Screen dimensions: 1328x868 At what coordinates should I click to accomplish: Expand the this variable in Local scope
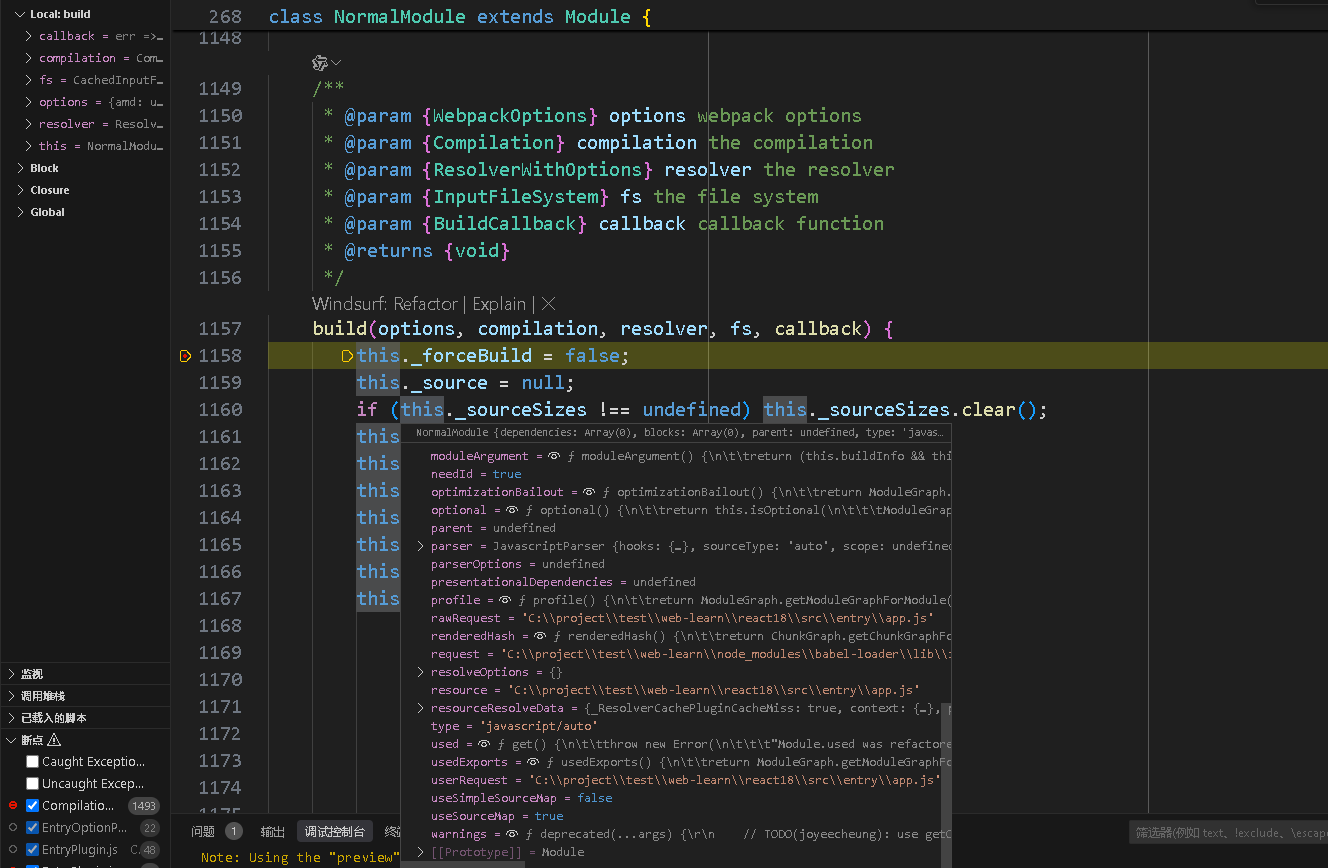coord(29,146)
